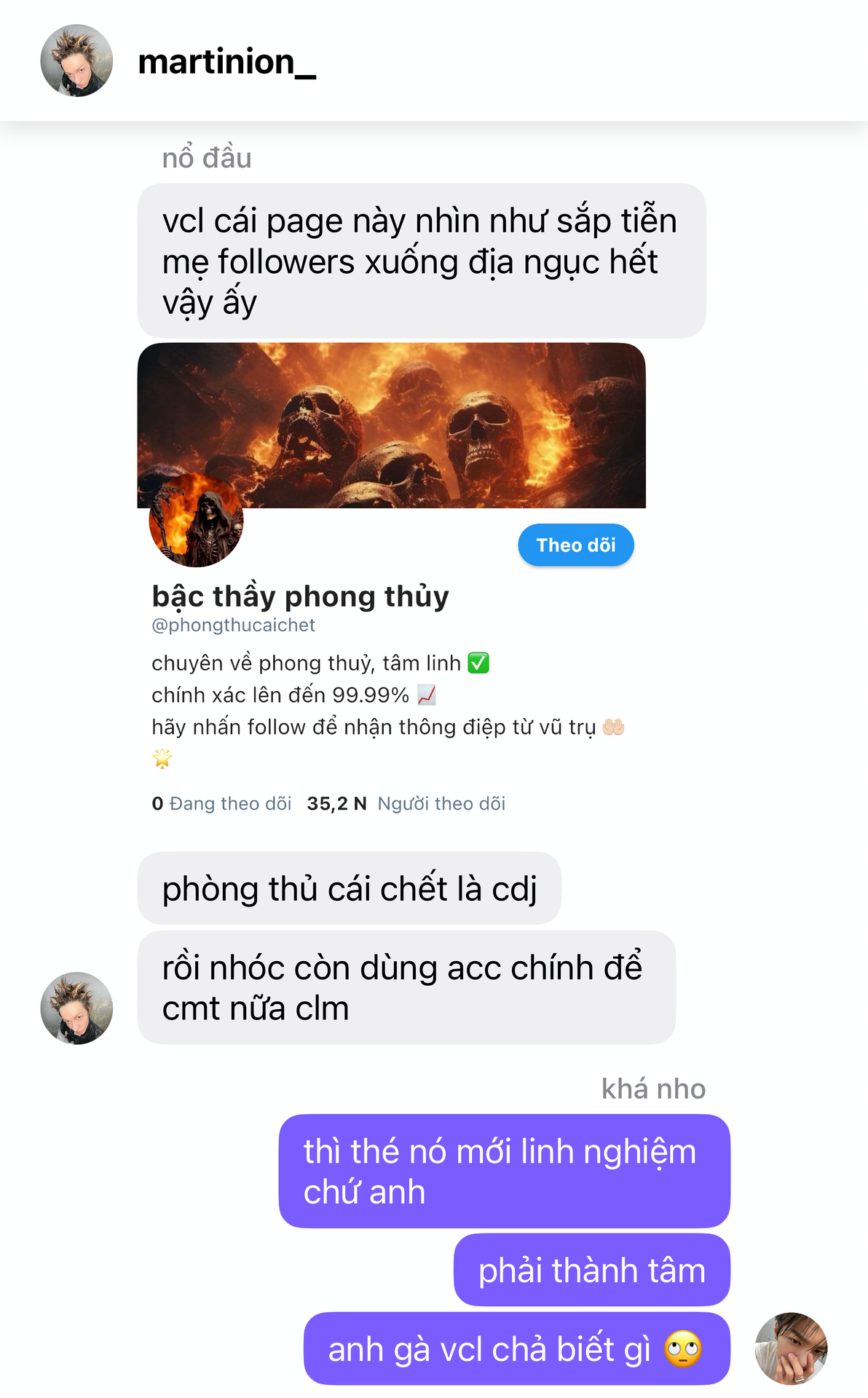Select the 'phòng thủ cái chết là cdj' message

(x=350, y=888)
